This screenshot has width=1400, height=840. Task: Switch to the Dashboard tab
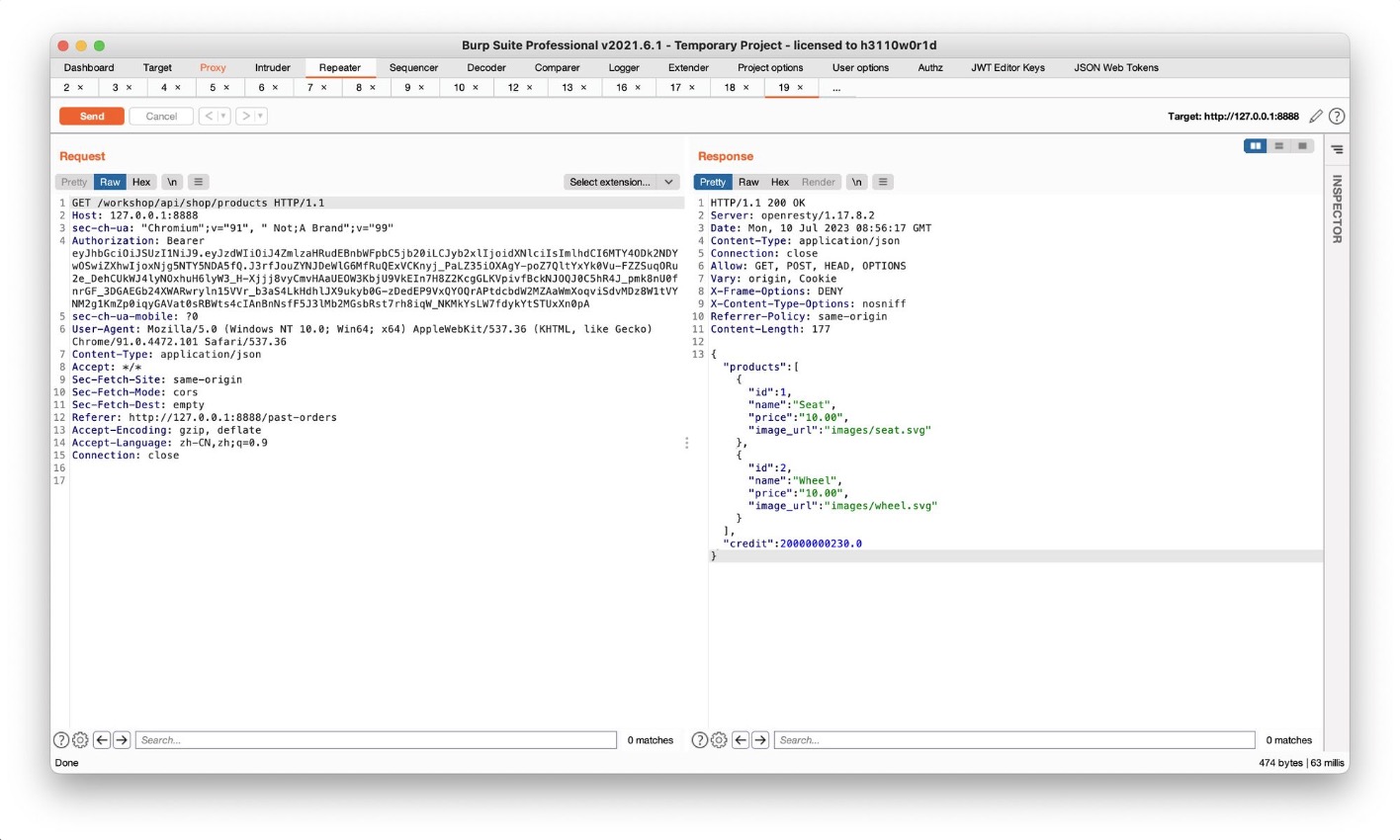click(x=89, y=67)
